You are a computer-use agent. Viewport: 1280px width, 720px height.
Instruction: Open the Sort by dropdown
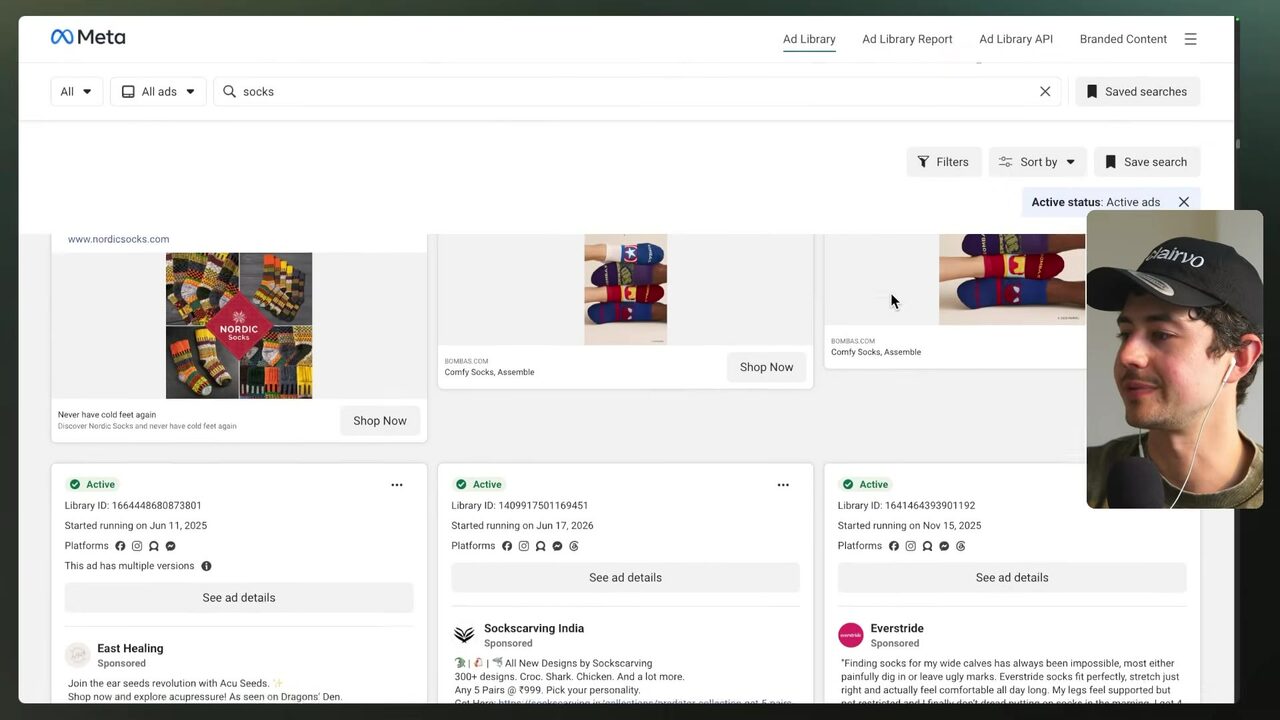point(1037,162)
